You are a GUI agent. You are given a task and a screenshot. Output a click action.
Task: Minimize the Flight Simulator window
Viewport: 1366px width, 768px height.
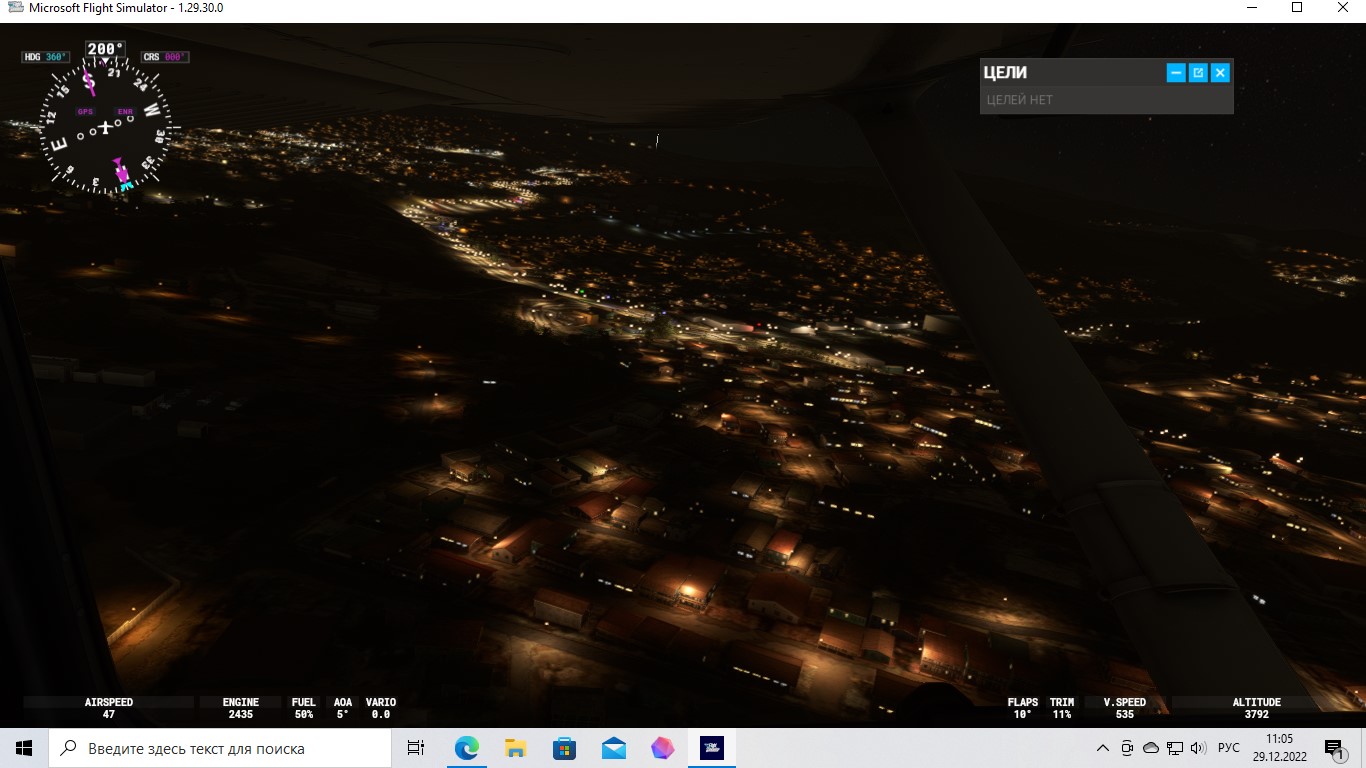[x=1251, y=8]
